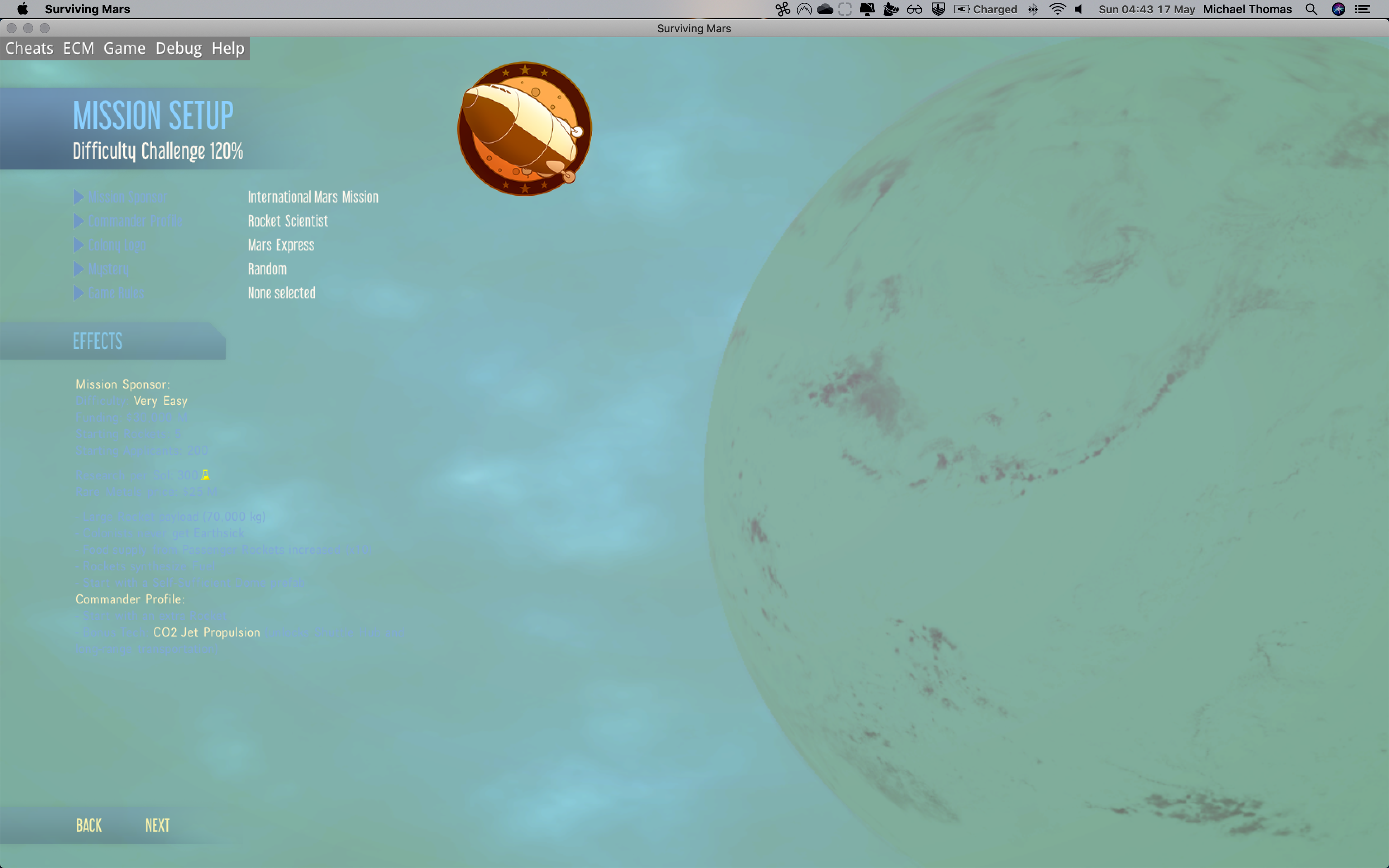Expand the Mission Sponsor option
Screen dimensions: 1389x868
click(x=120, y=198)
